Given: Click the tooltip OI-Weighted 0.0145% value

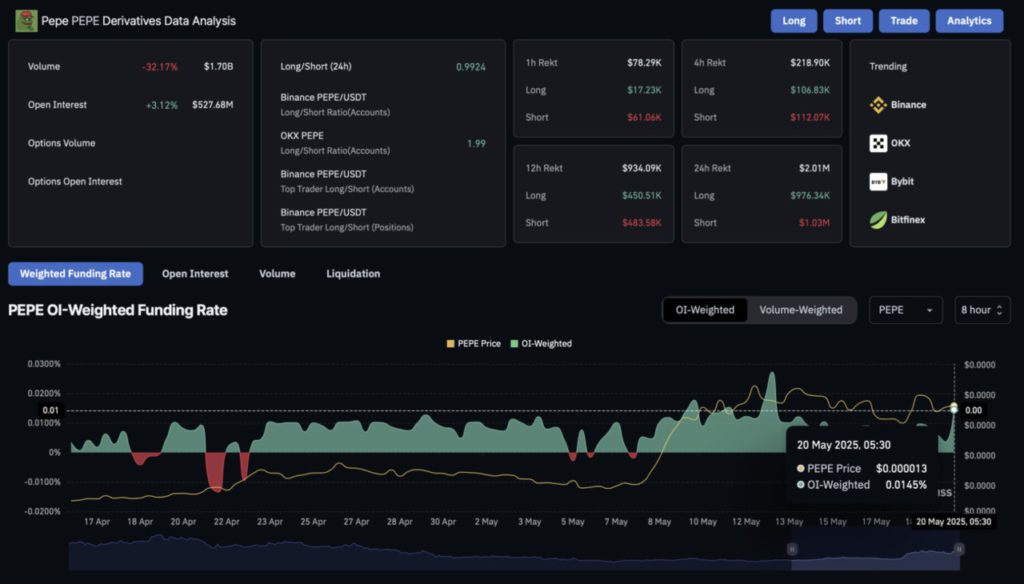Looking at the screenshot, I should pyautogui.click(x=906, y=485).
